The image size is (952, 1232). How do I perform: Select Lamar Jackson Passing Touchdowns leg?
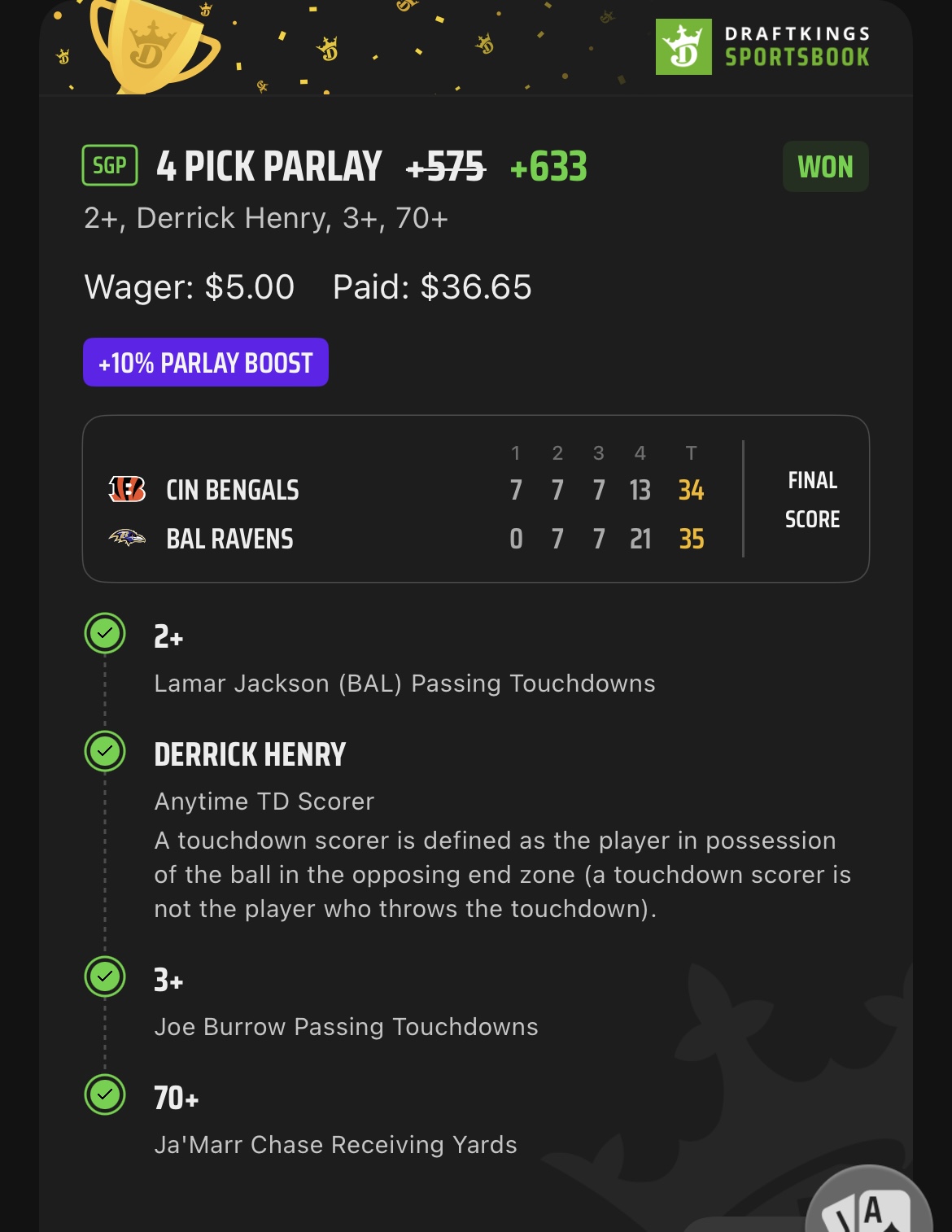click(x=404, y=659)
